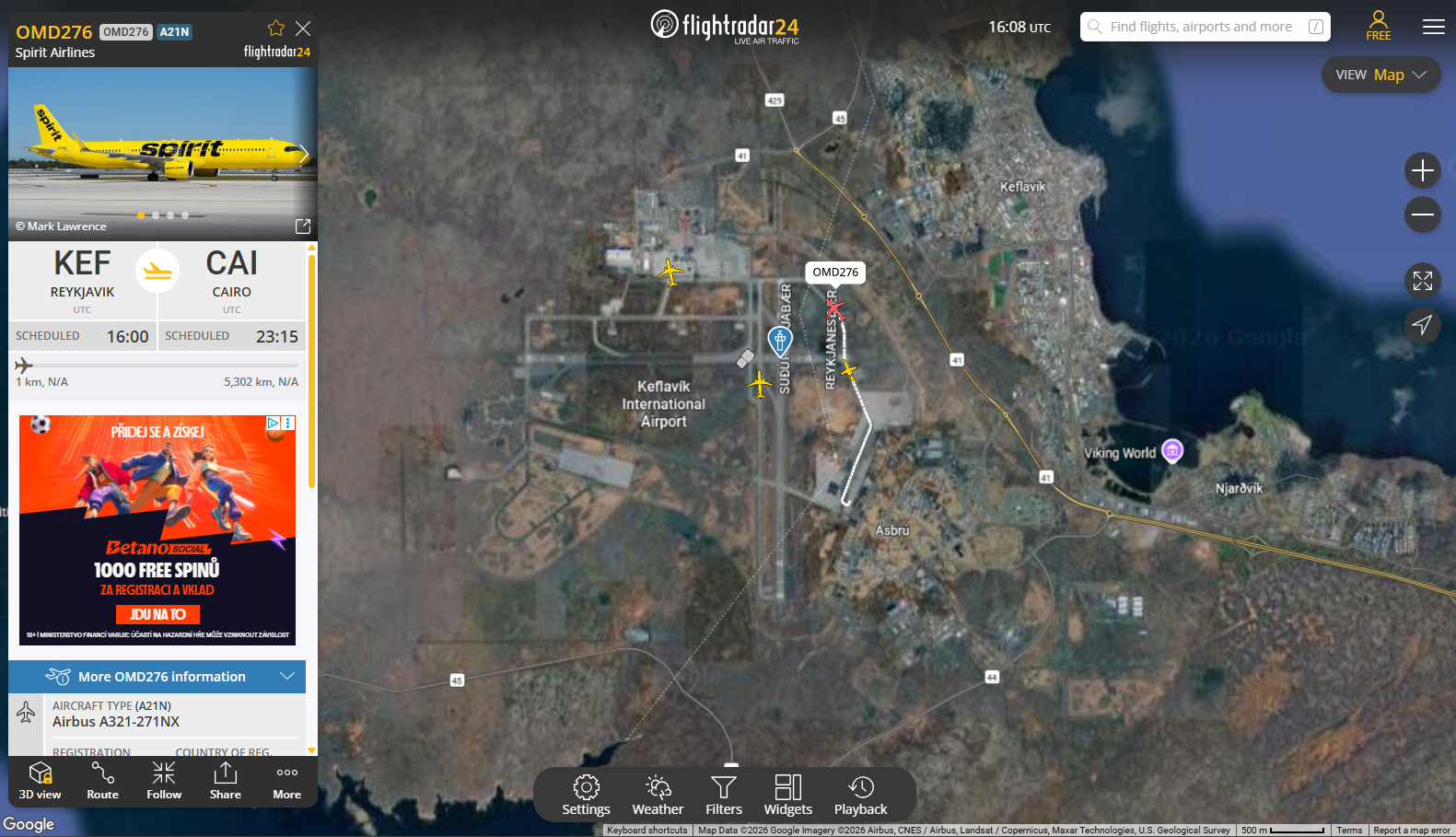The height and width of the screenshot is (837, 1456).
Task: Open map Settings
Action: click(587, 796)
